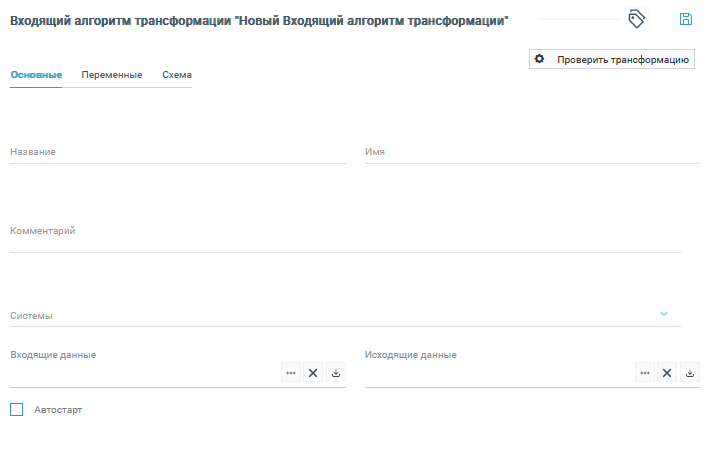The height and width of the screenshot is (463, 710).
Task: Download Входящие данные using the download icon
Action: click(336, 373)
